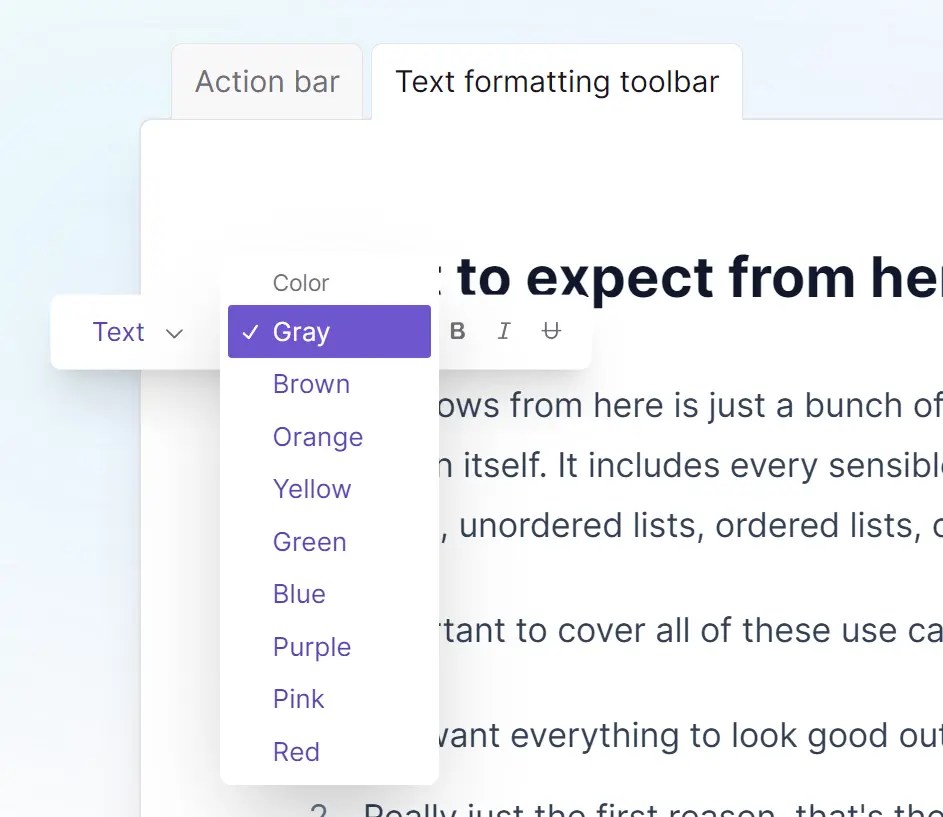Screen dimensions: 943x817
Task: Switch to the Action bar tab
Action: click(x=266, y=81)
